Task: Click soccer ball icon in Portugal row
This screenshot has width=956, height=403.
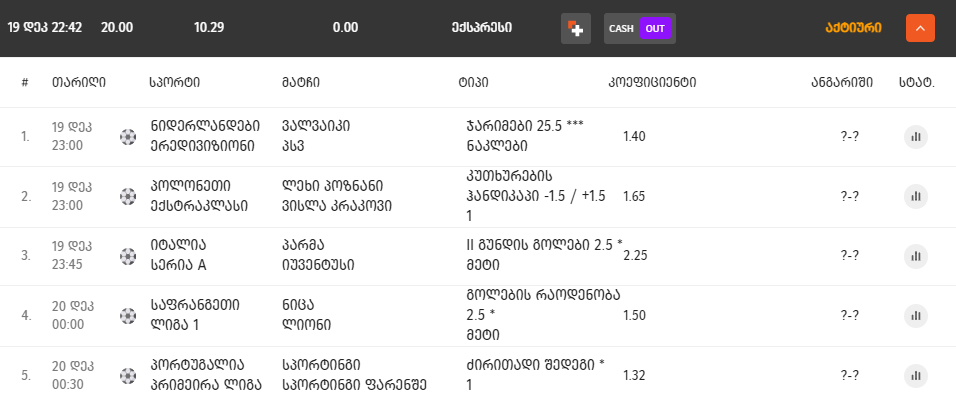Action: pyautogui.click(x=128, y=375)
